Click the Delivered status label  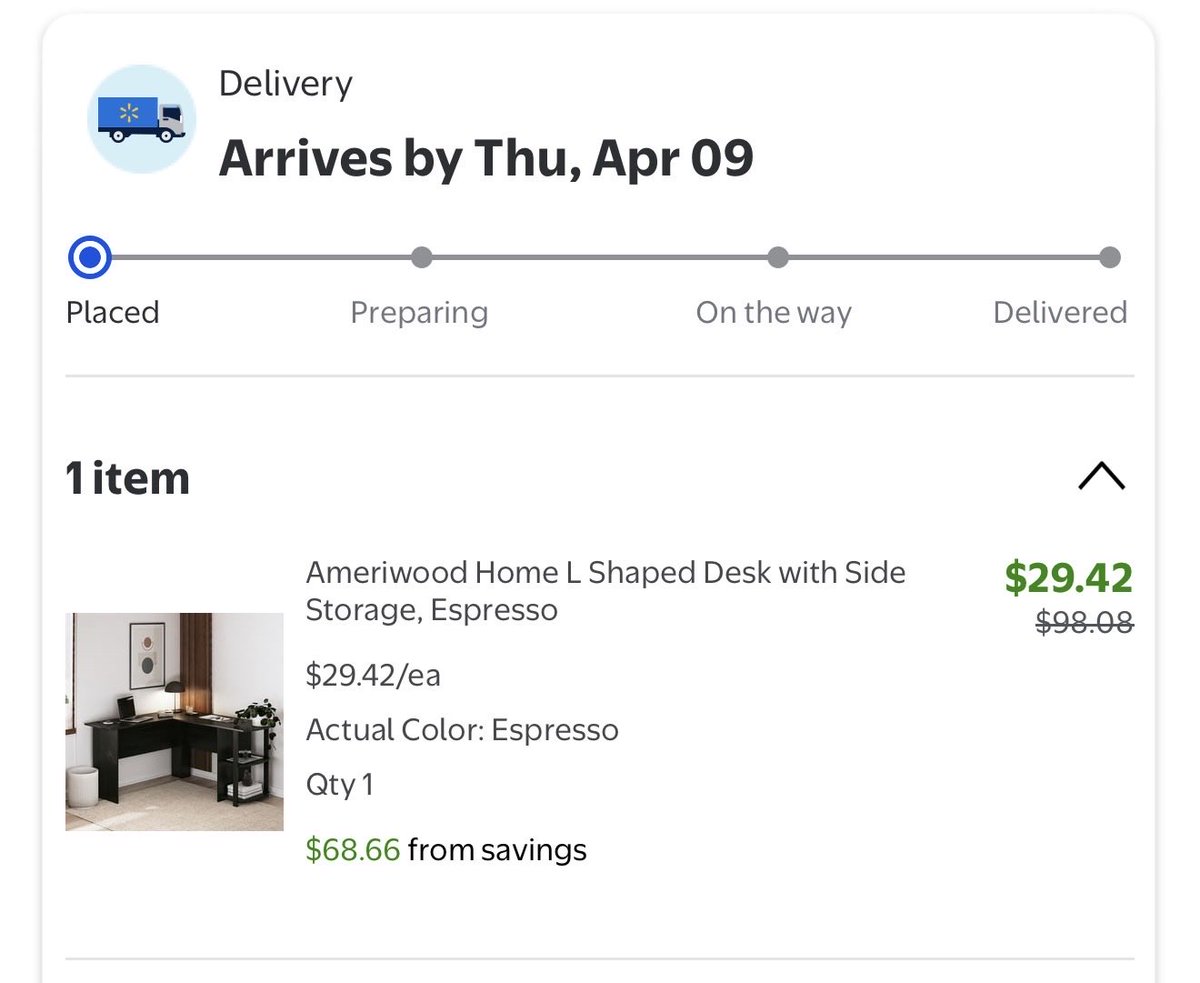click(x=1059, y=312)
